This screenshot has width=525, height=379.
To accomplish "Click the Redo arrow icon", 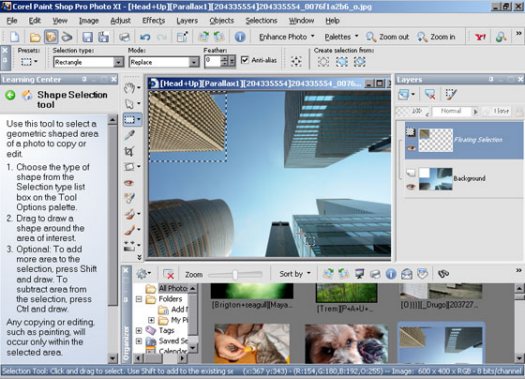I will point(162,37).
